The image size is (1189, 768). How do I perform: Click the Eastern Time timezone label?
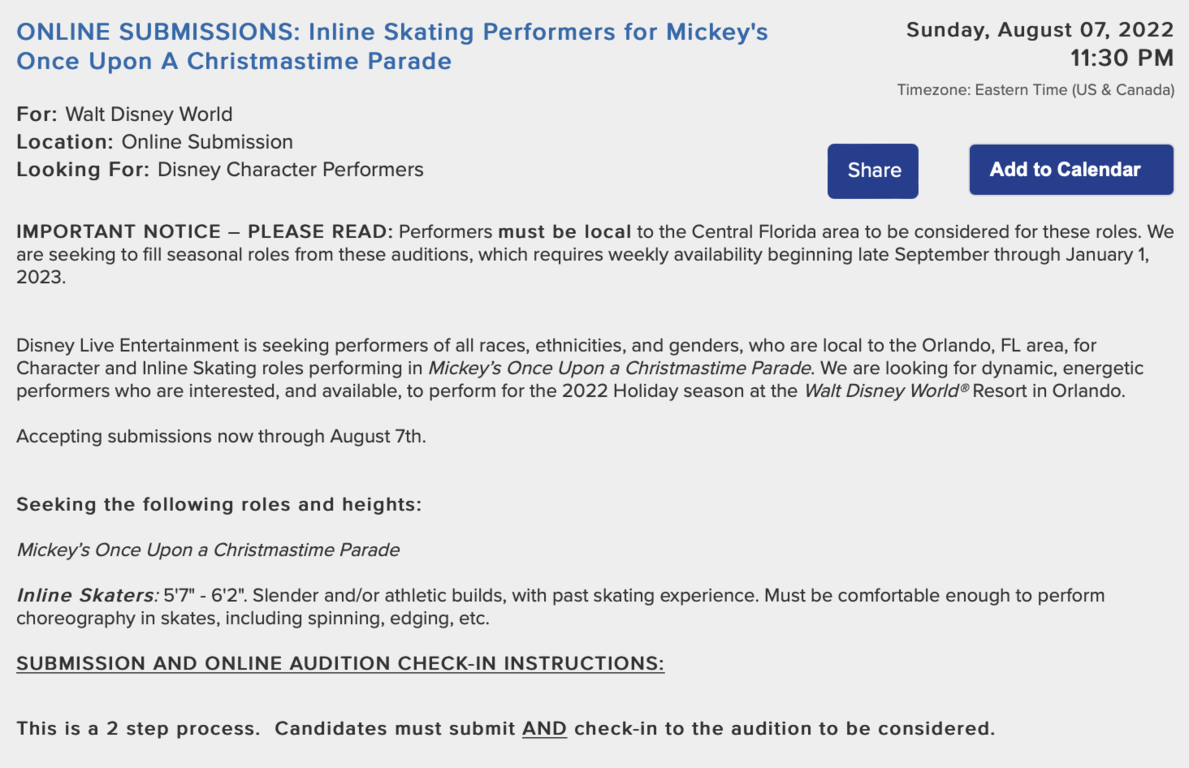point(1035,90)
